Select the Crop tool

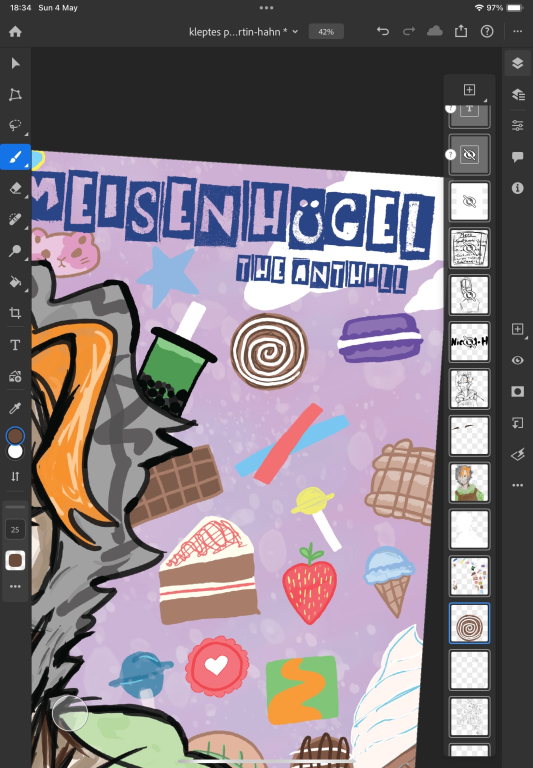pyautogui.click(x=15, y=313)
